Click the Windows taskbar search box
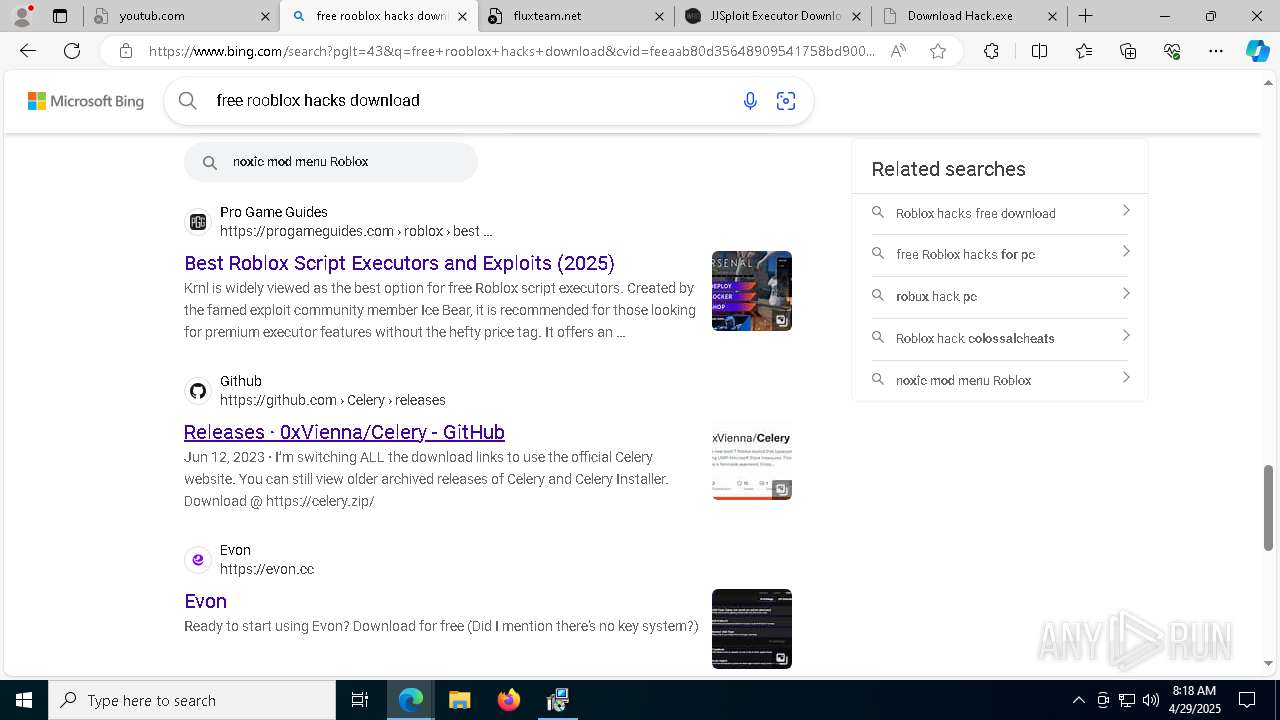Viewport: 1280px width, 720px height. click(192, 700)
